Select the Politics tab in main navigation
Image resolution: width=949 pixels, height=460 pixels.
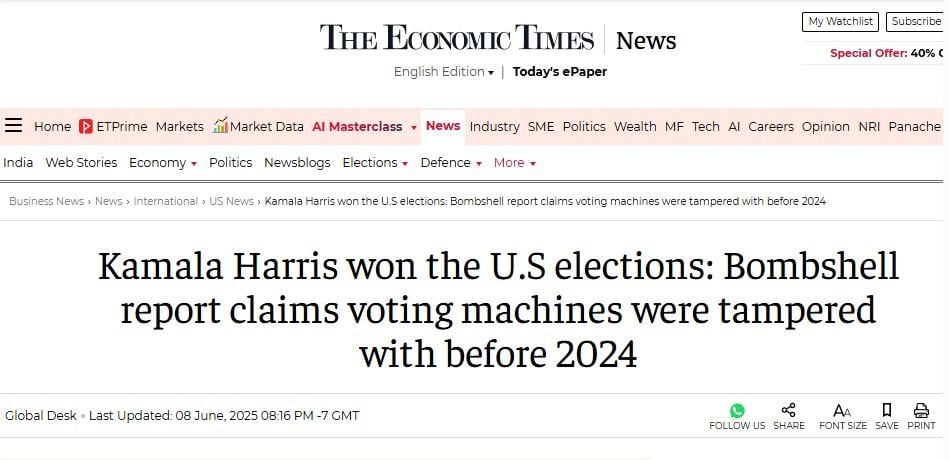point(584,126)
